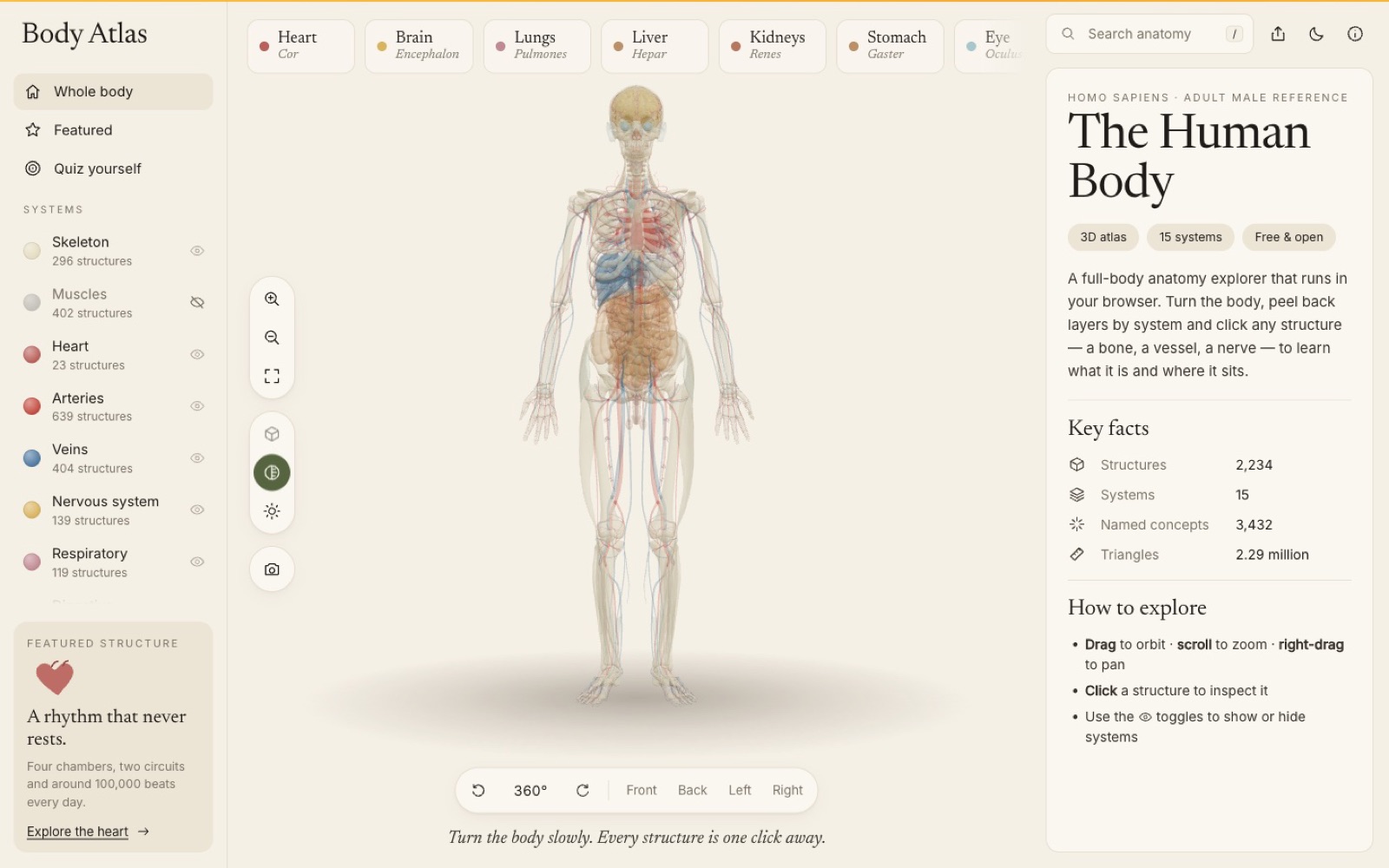Hide the Veins system
The width and height of the screenshot is (1389, 868).
pyautogui.click(x=197, y=458)
